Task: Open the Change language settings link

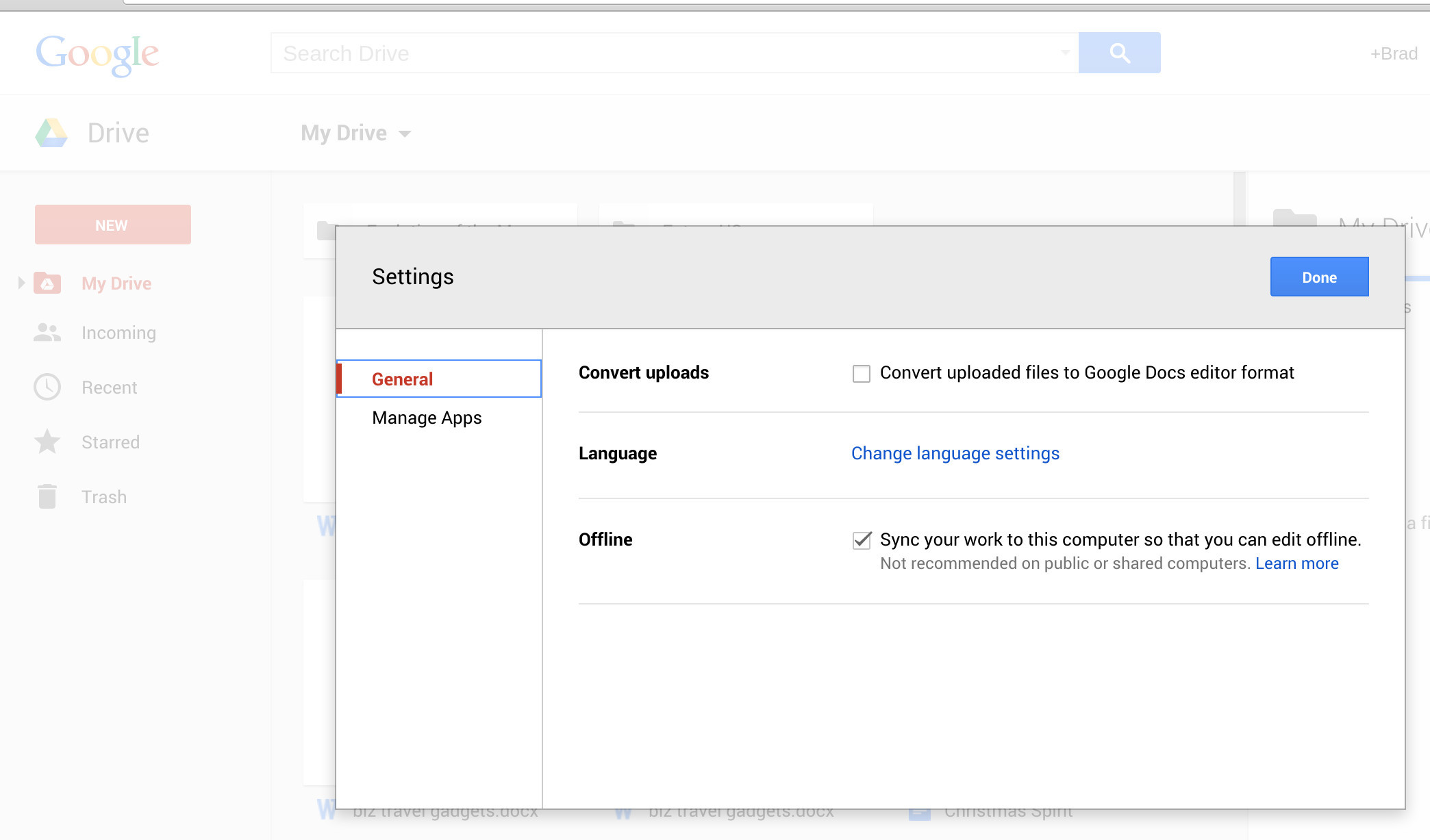Action: point(955,453)
